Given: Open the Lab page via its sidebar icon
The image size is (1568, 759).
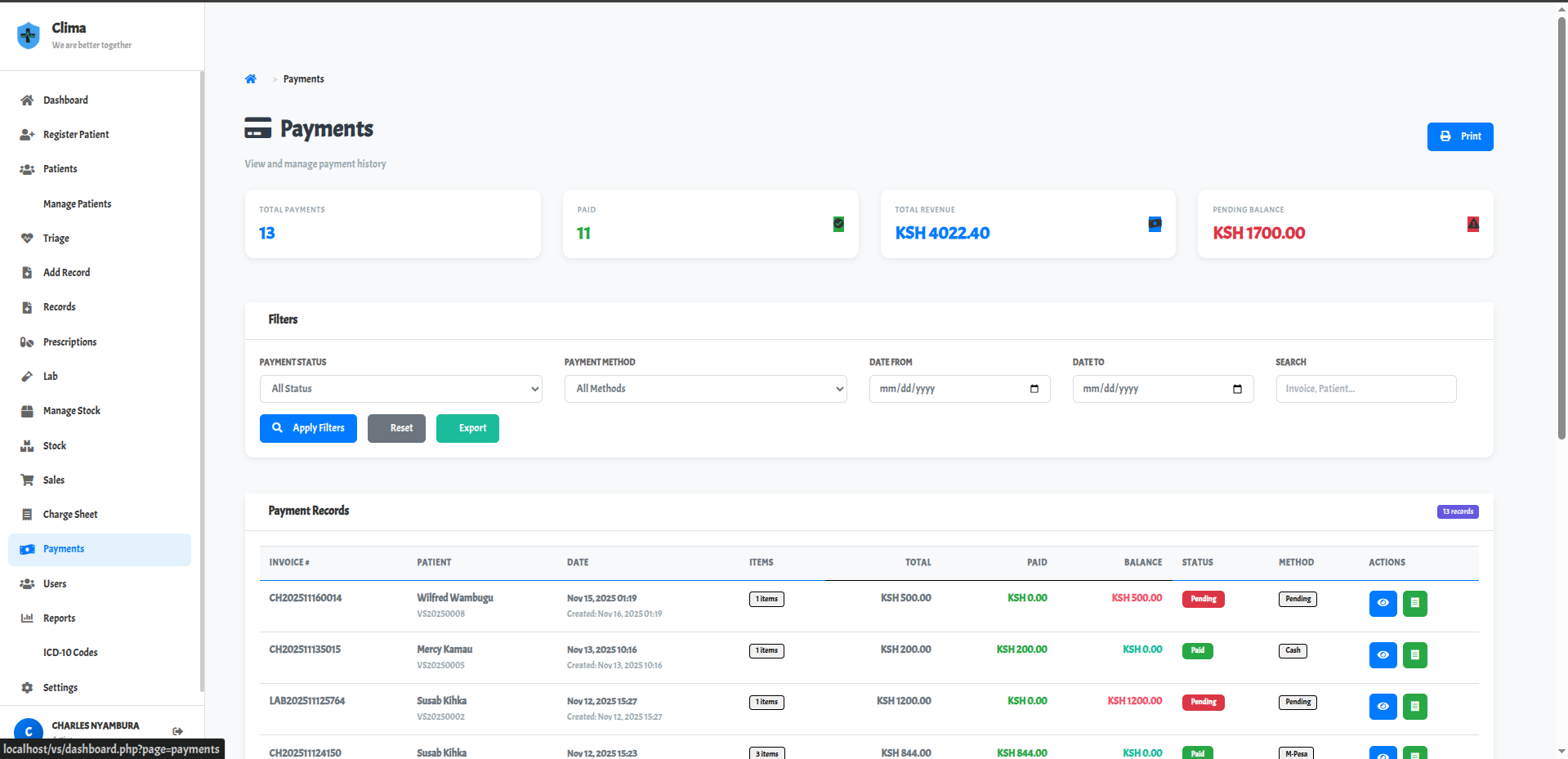Looking at the screenshot, I should (28, 376).
